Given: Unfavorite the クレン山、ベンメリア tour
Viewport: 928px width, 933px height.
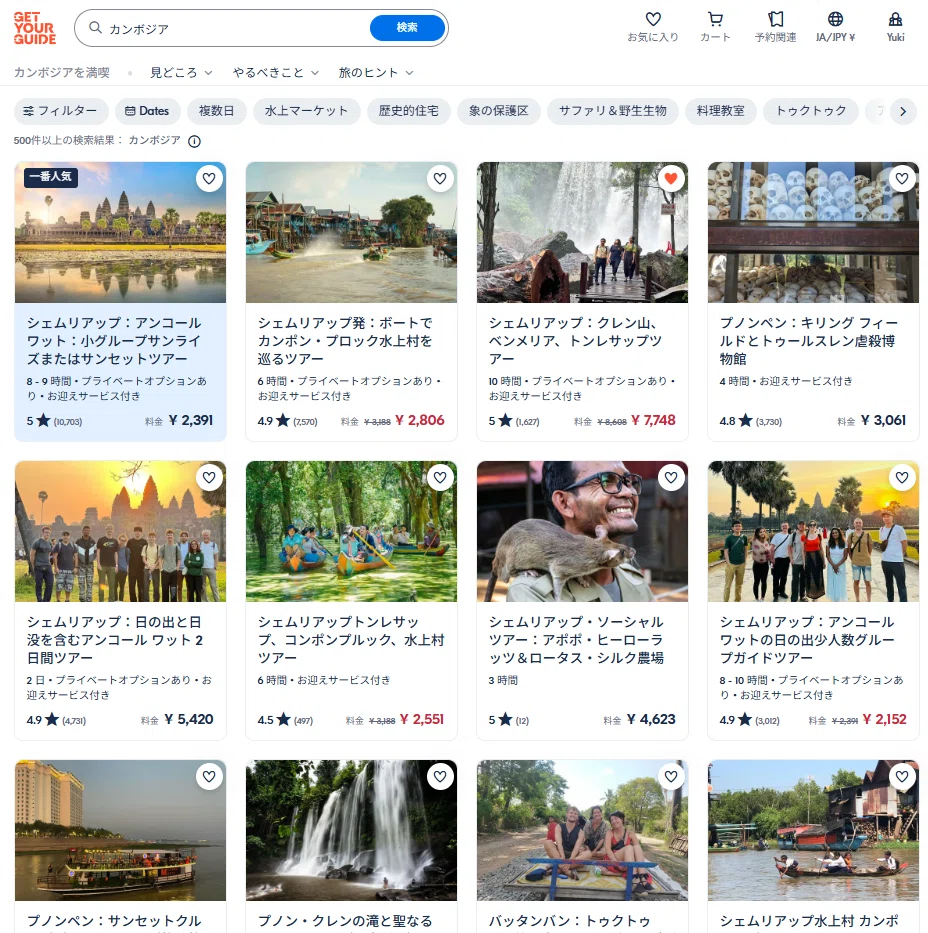Looking at the screenshot, I should [671, 179].
